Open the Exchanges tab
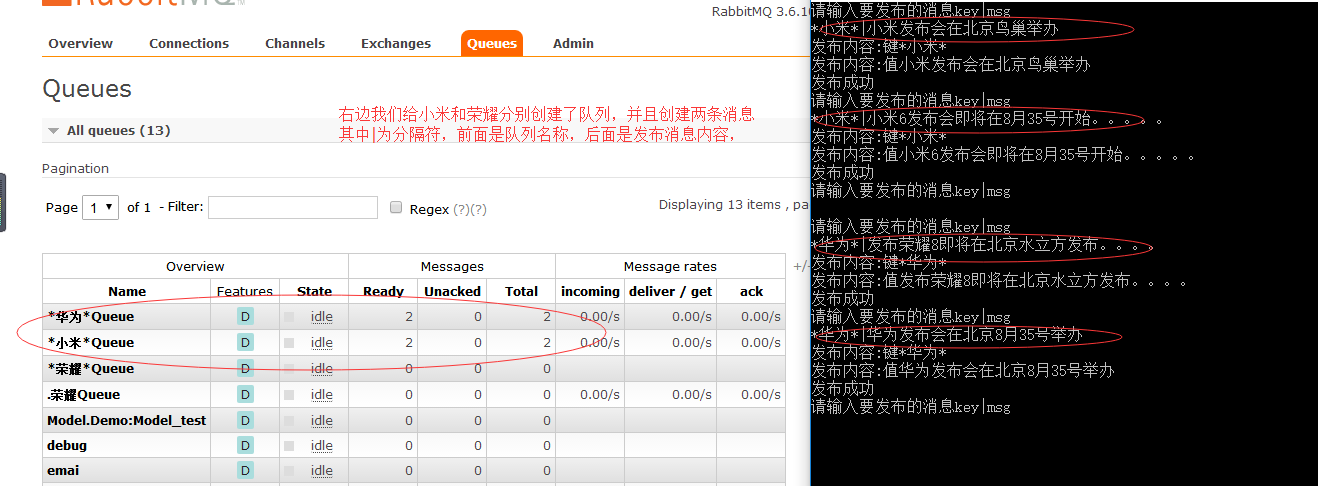The image size is (1318, 486). click(396, 43)
